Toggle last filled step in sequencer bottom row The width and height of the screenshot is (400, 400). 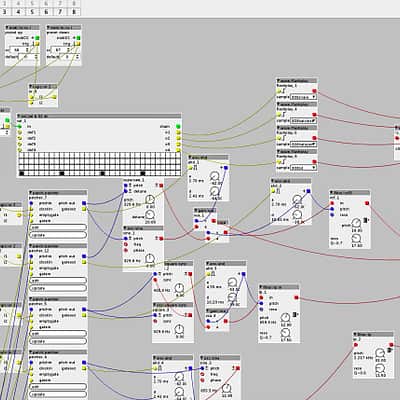[143, 173]
